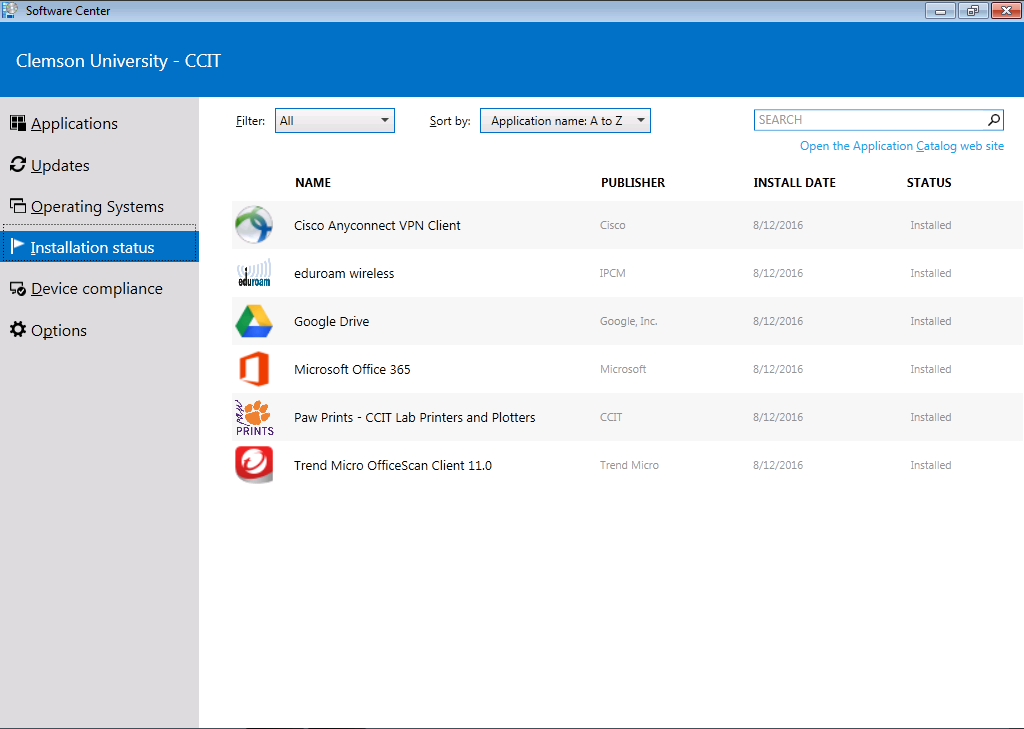Click the Updates refresh icon in sidebar
Viewport: 1024px width, 729px height.
[x=18, y=165]
